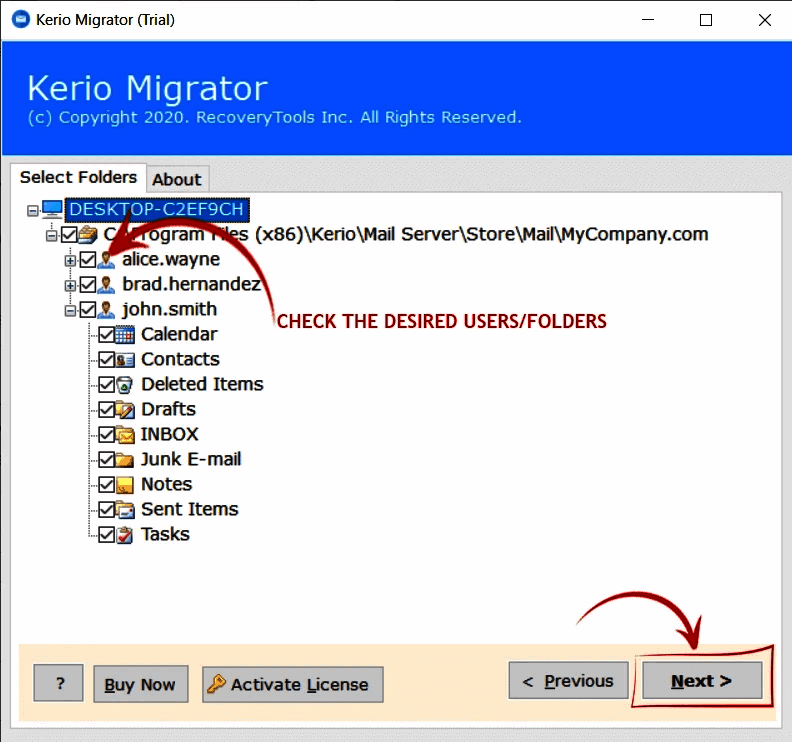Click the INBOX envelope folder icon

click(125, 435)
